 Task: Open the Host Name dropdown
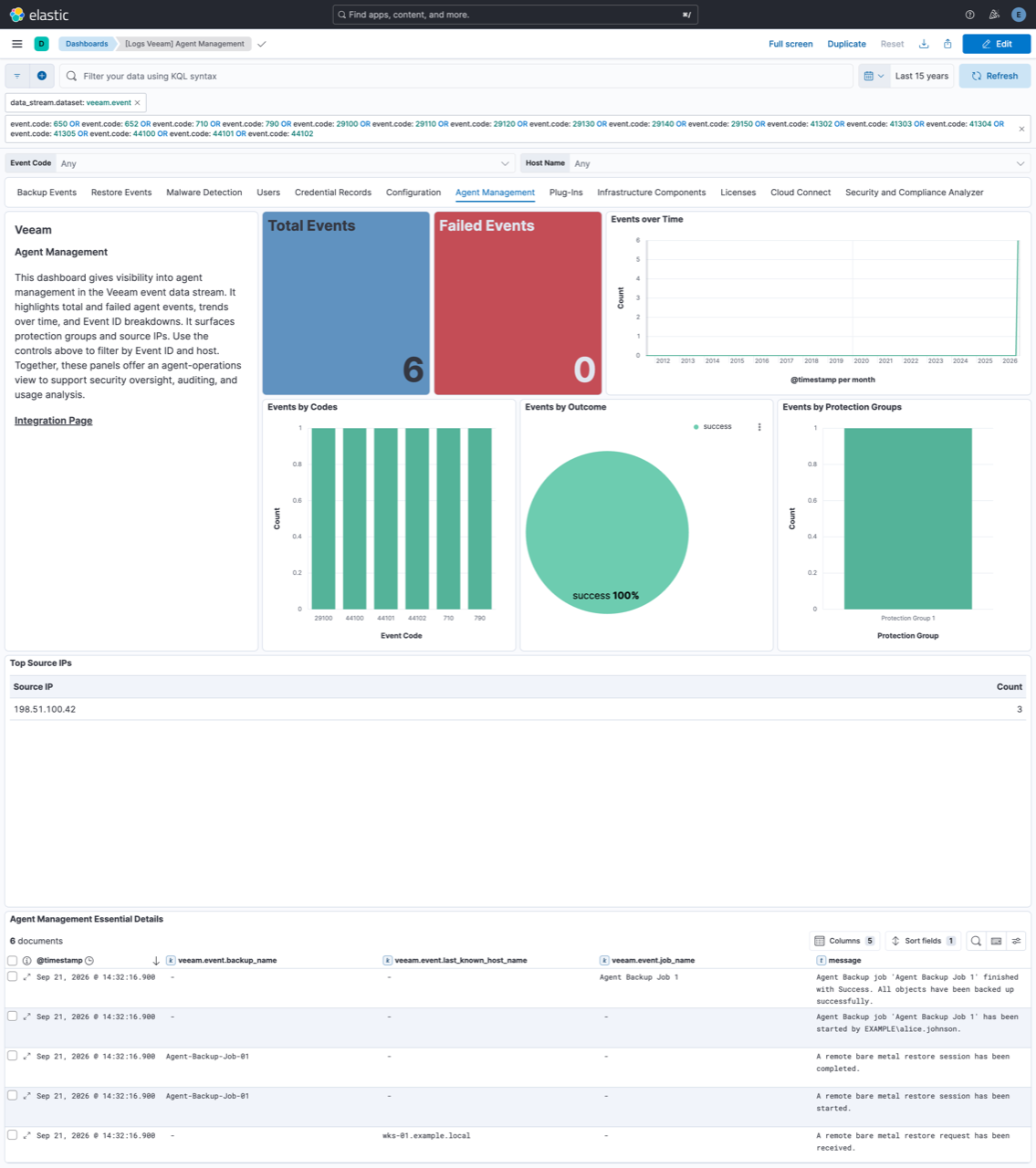click(800, 163)
